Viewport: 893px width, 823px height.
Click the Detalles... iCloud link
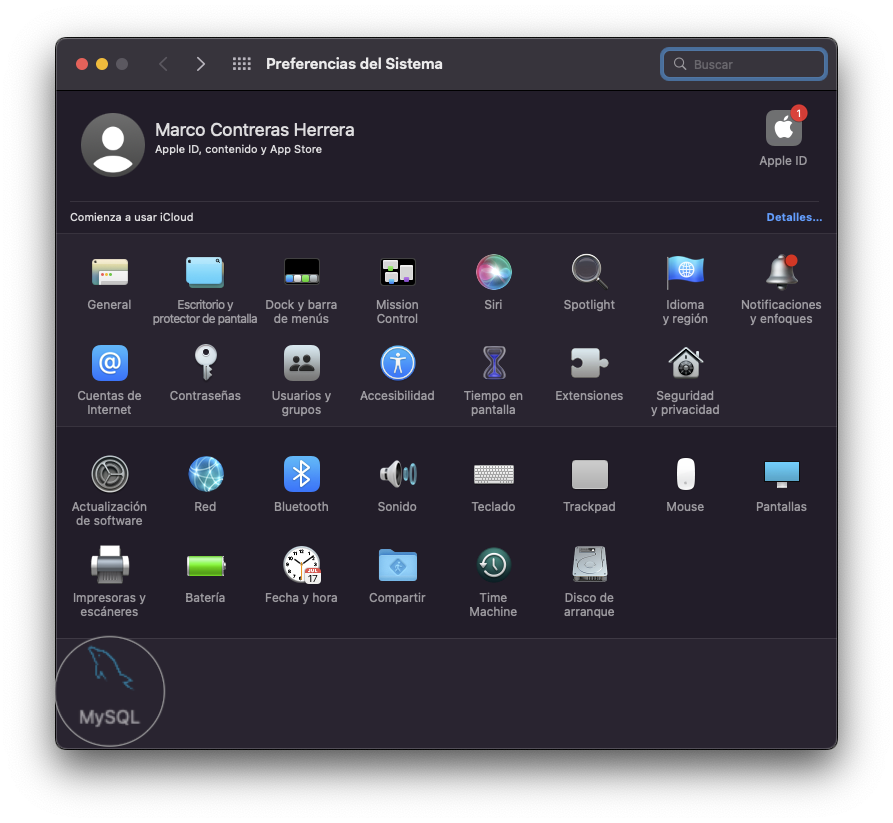(794, 217)
